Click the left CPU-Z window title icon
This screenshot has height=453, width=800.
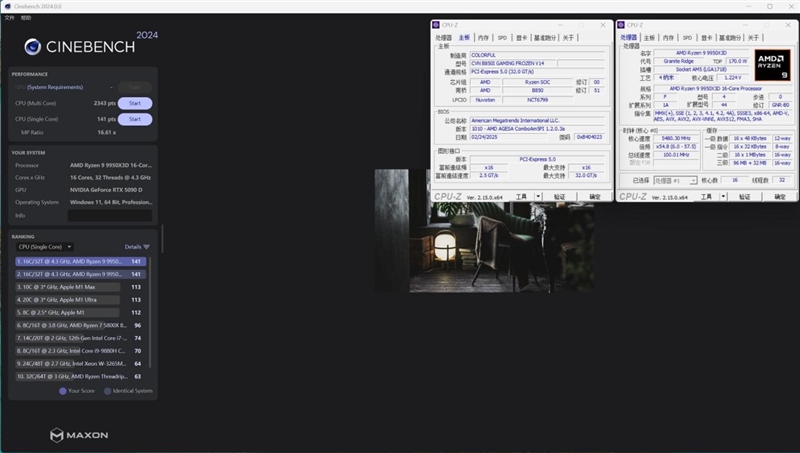tap(435, 25)
